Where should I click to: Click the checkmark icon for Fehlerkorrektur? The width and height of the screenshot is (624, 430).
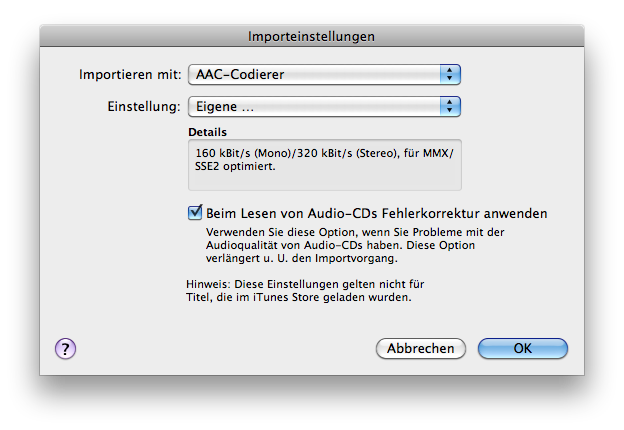[195, 212]
